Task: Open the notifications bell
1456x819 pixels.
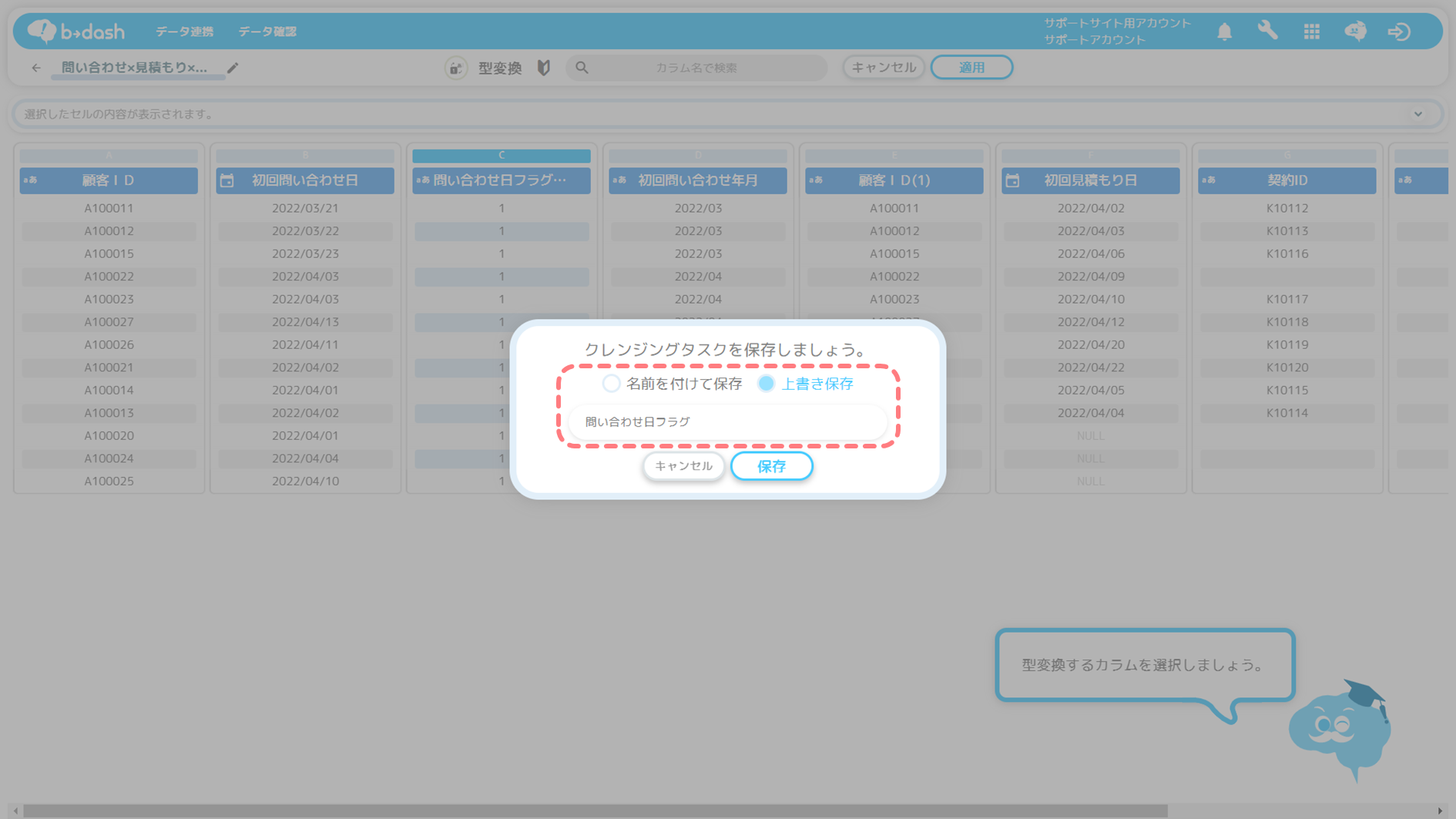Action: pyautogui.click(x=1224, y=32)
